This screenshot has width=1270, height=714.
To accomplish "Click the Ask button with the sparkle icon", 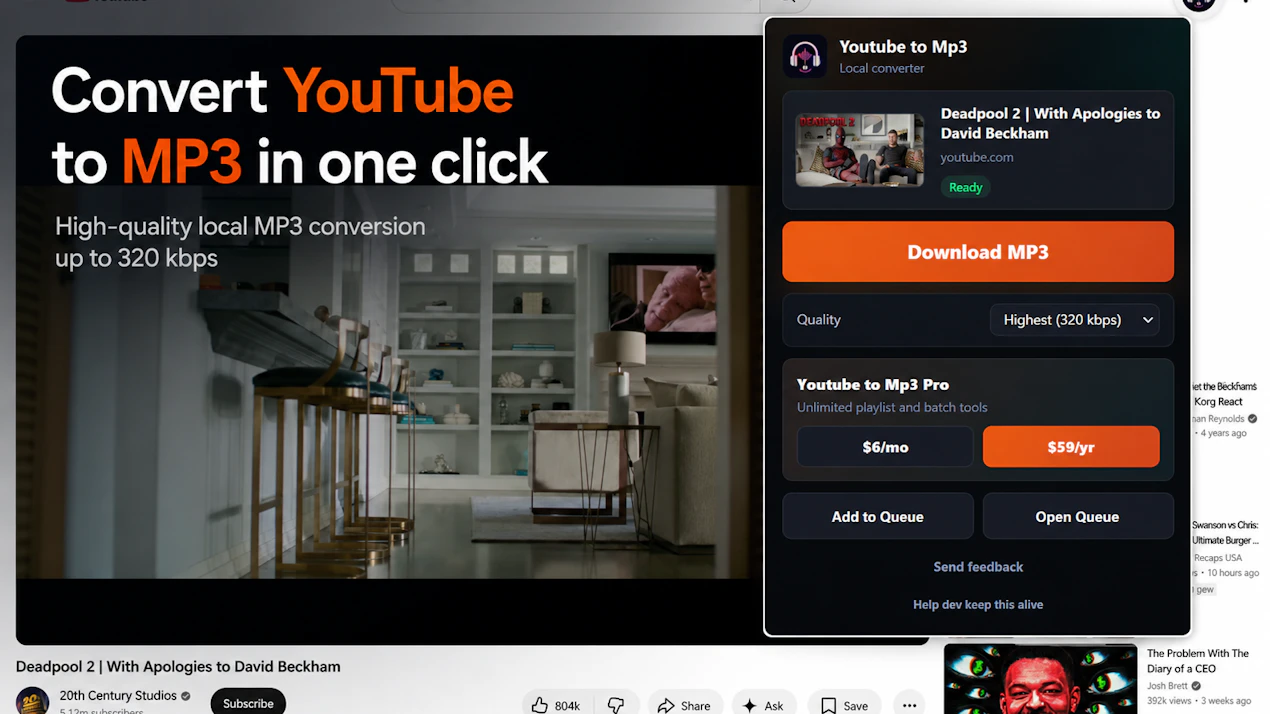I will (x=763, y=705).
